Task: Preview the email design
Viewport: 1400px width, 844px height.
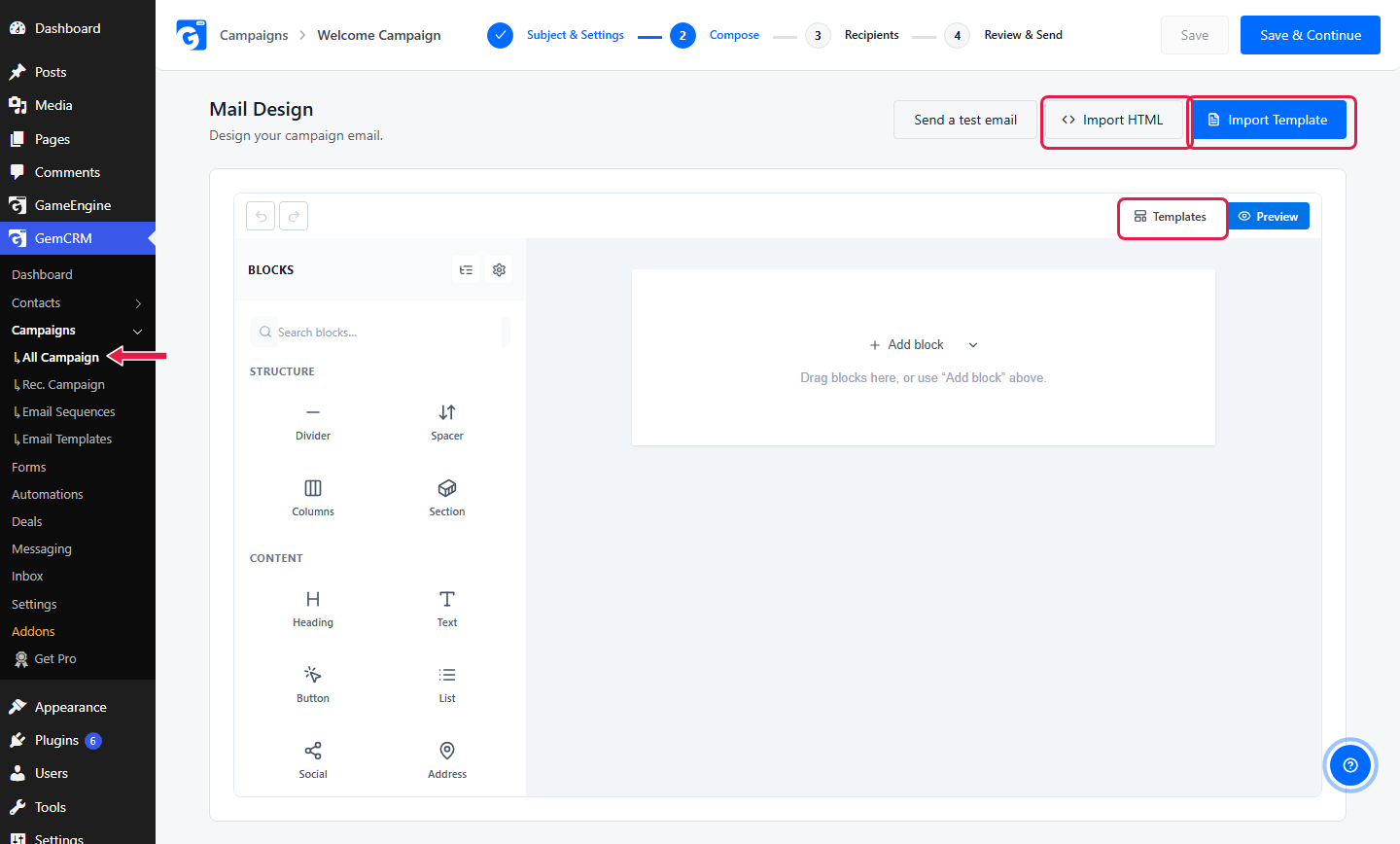Action: coord(1269,217)
